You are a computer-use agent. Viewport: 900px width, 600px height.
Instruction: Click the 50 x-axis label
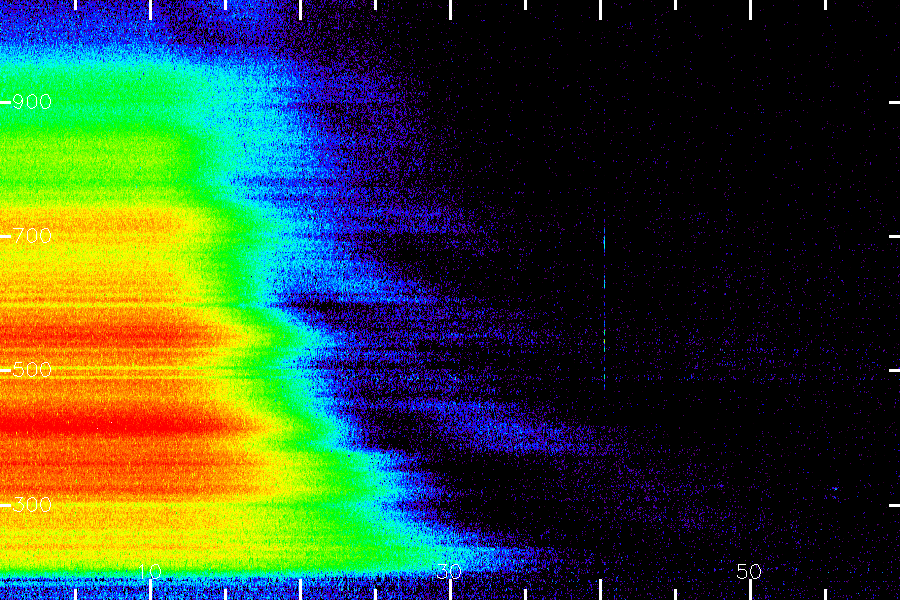coord(749,571)
